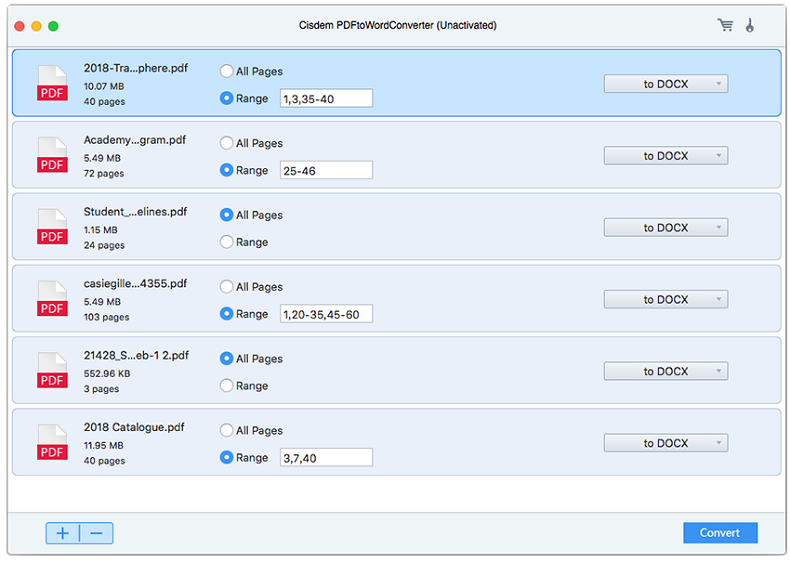Add a file with the plus button
Image resolution: width=790 pixels, height=562 pixels.
pos(62,533)
